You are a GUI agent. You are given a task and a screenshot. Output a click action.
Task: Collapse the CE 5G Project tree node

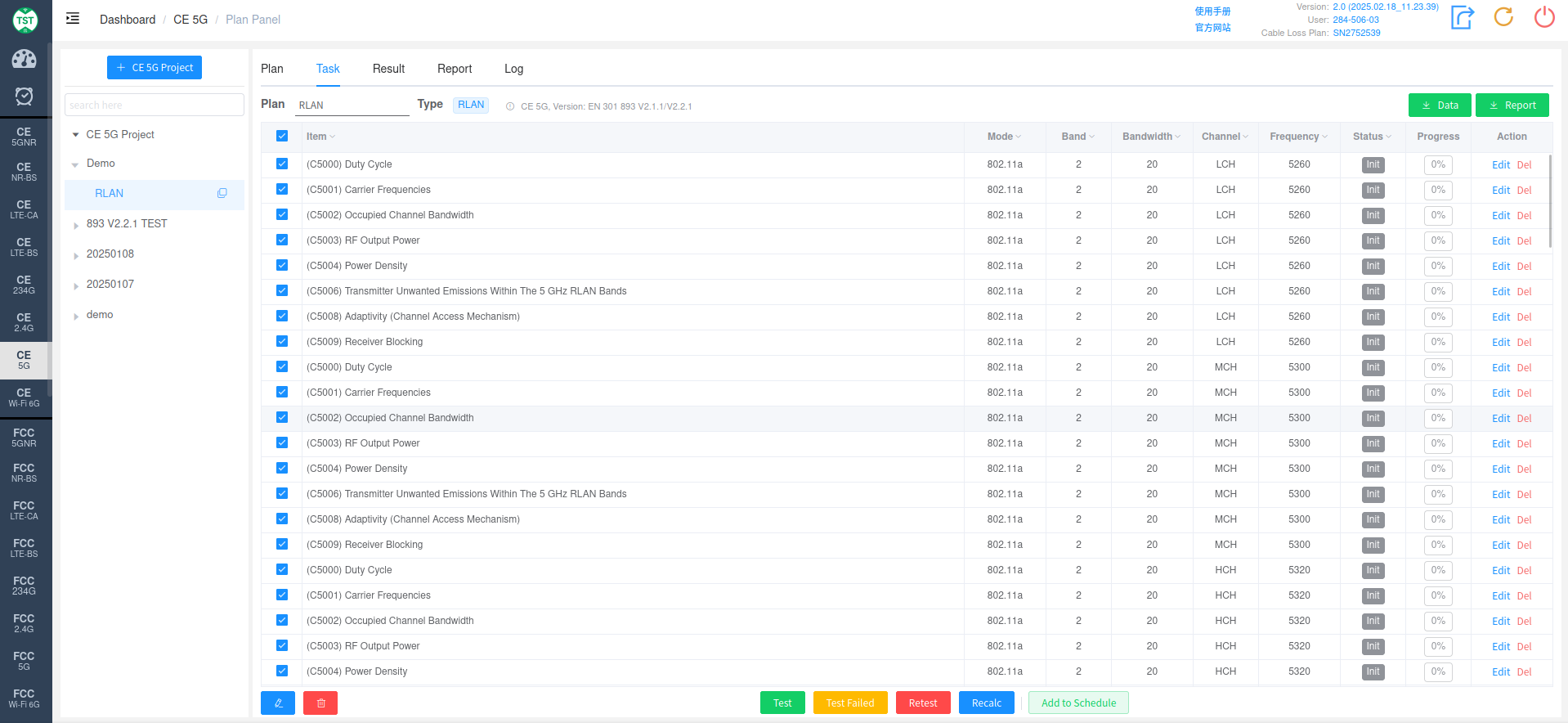point(76,135)
